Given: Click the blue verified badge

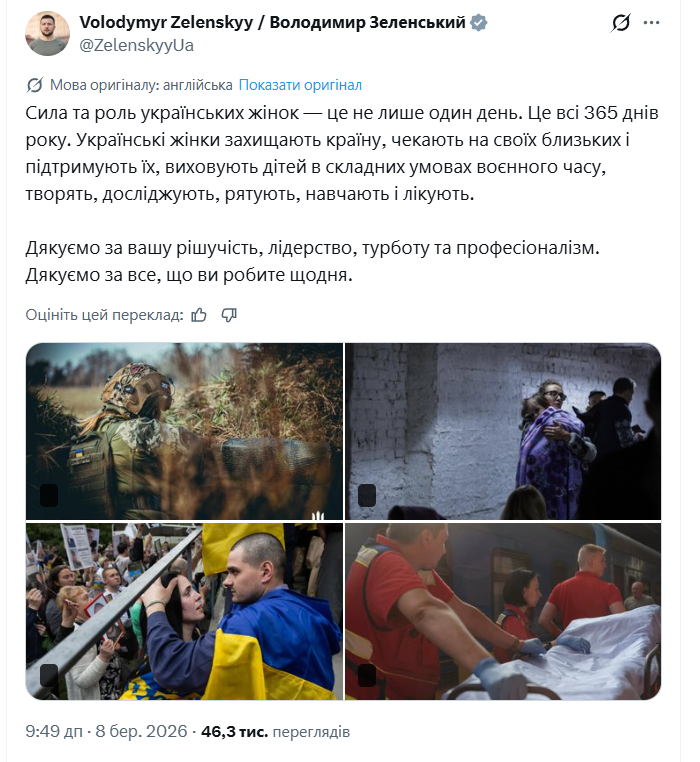Looking at the screenshot, I should coord(479,22).
